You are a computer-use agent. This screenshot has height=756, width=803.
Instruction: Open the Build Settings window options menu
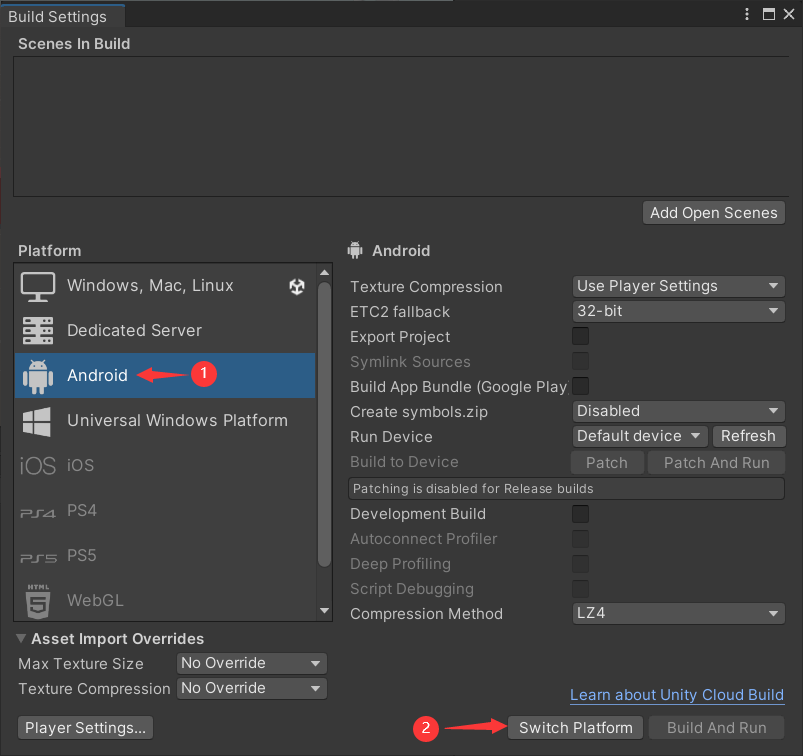pyautogui.click(x=748, y=14)
